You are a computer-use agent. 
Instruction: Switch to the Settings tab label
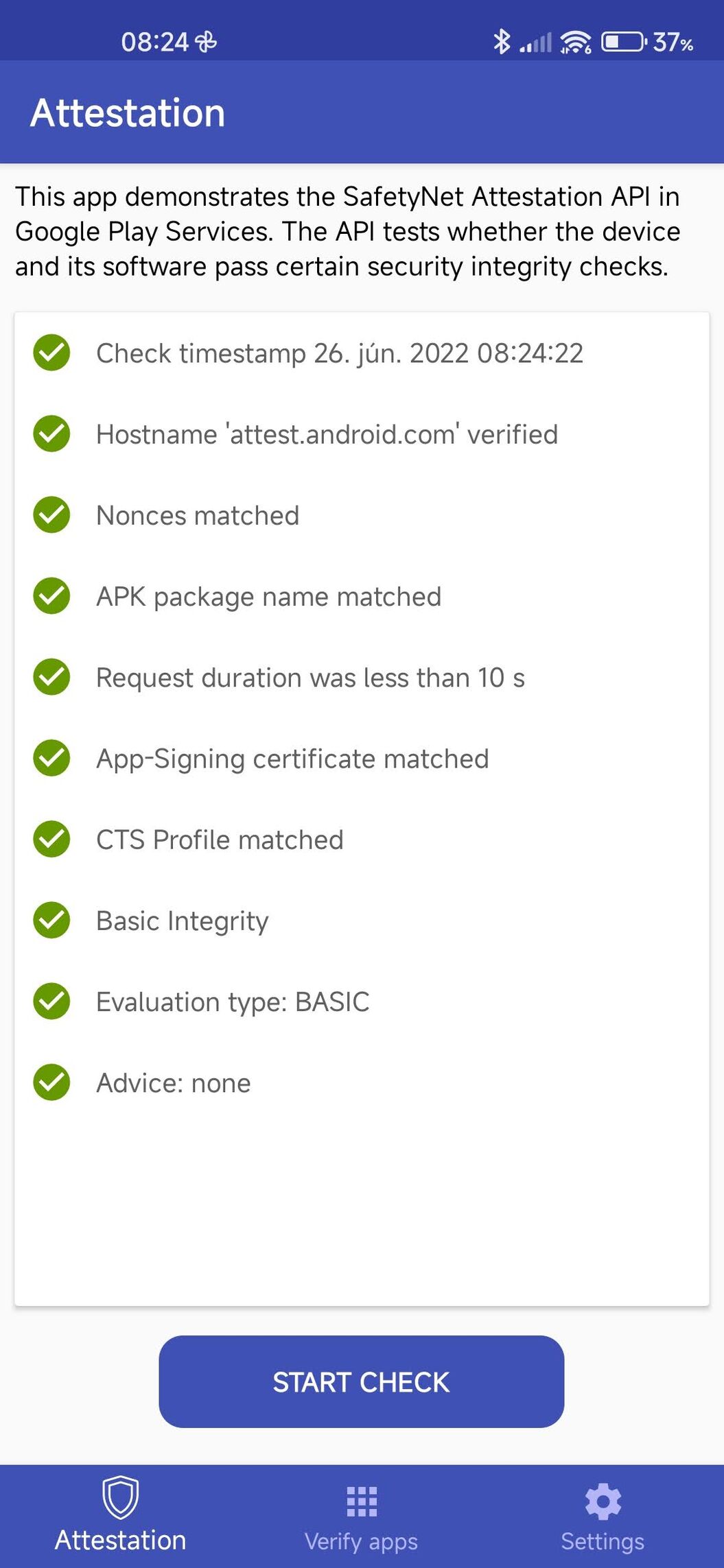pos(603,1541)
